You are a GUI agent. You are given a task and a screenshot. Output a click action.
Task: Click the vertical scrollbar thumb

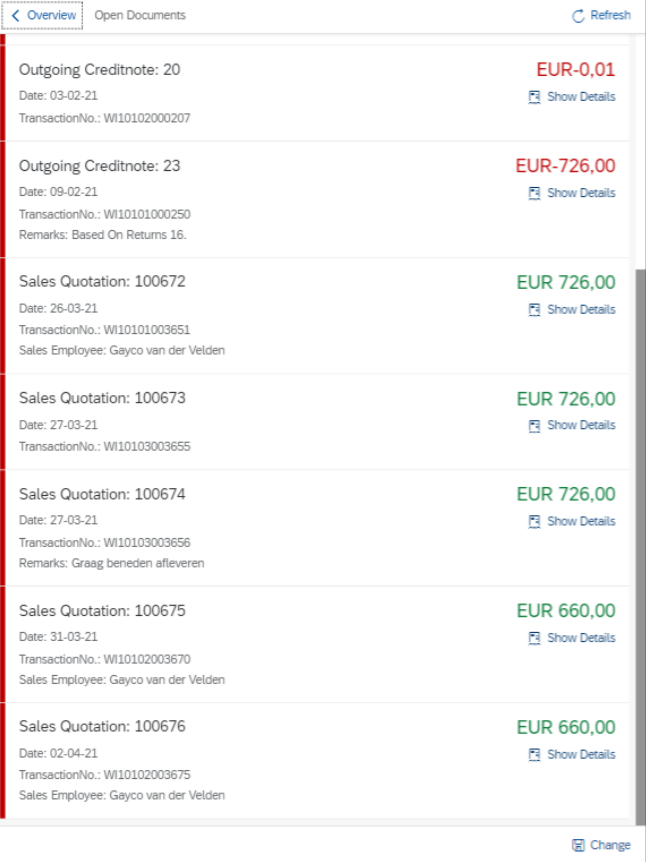[640, 540]
